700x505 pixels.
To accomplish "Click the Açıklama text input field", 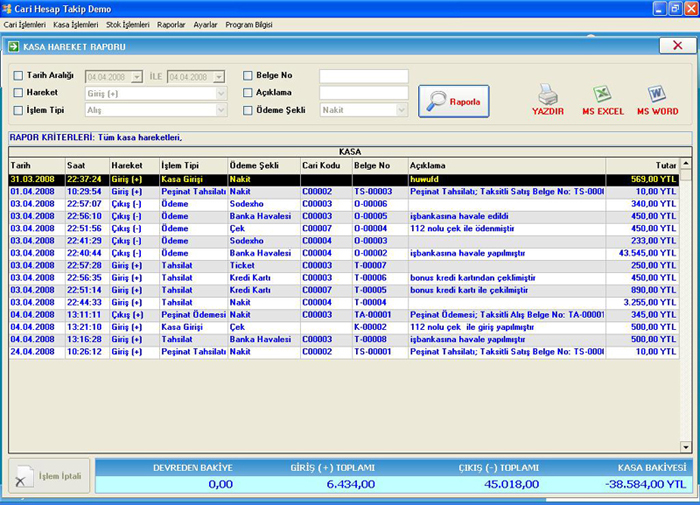I will (x=363, y=93).
